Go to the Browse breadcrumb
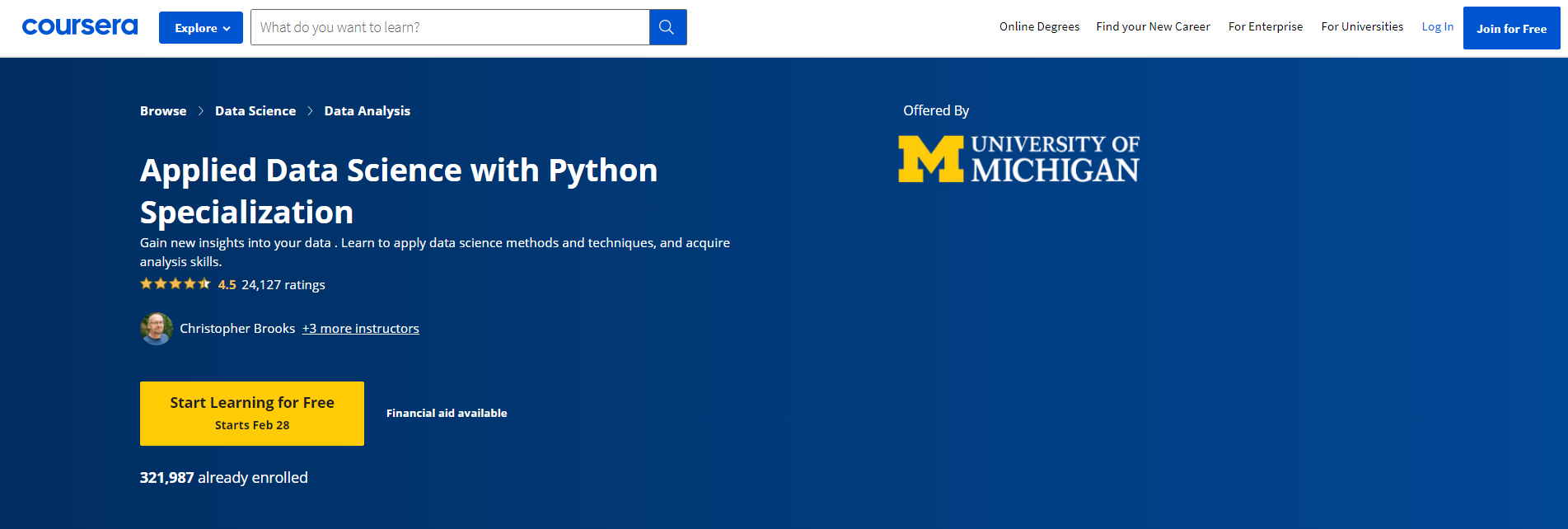 click(163, 110)
